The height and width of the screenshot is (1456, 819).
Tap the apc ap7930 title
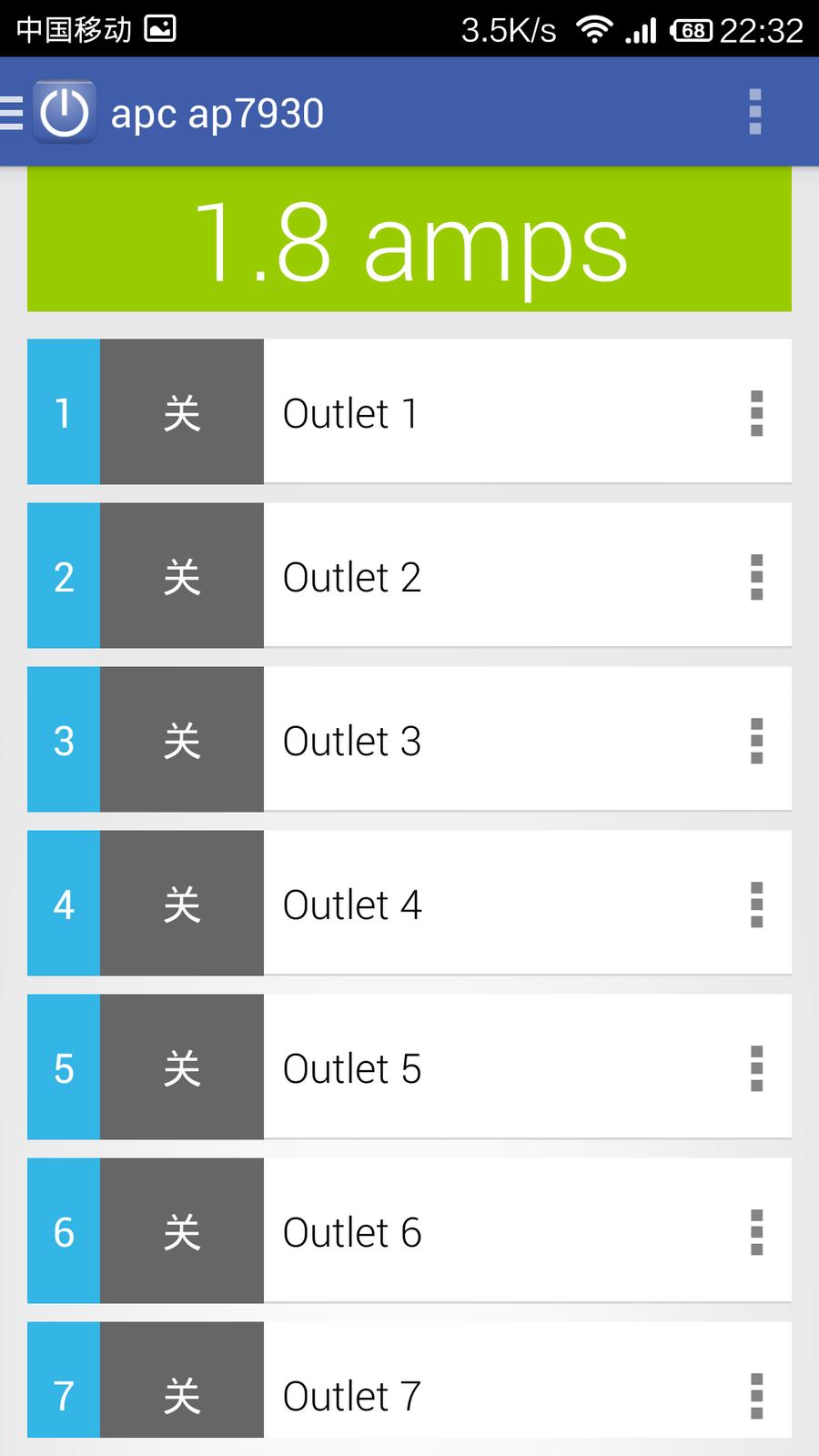coord(217,114)
